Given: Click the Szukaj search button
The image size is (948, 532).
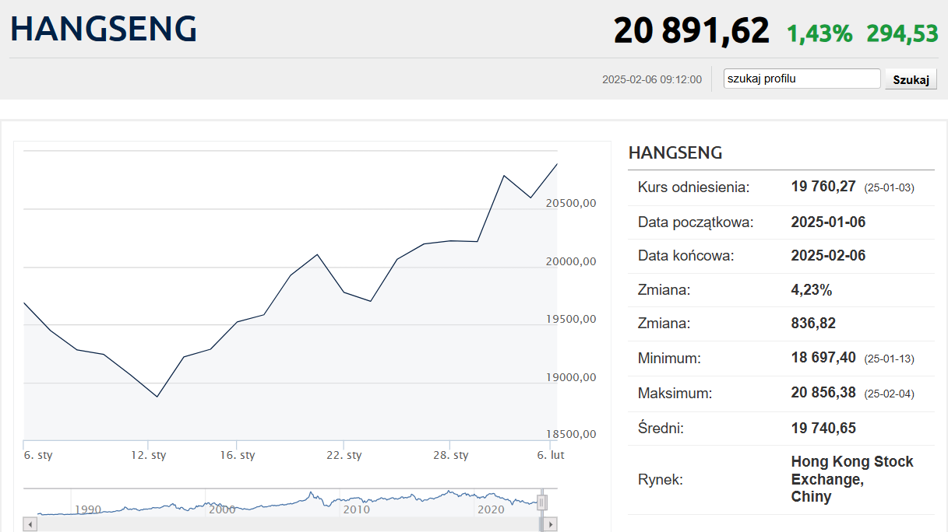Looking at the screenshot, I should pos(911,79).
